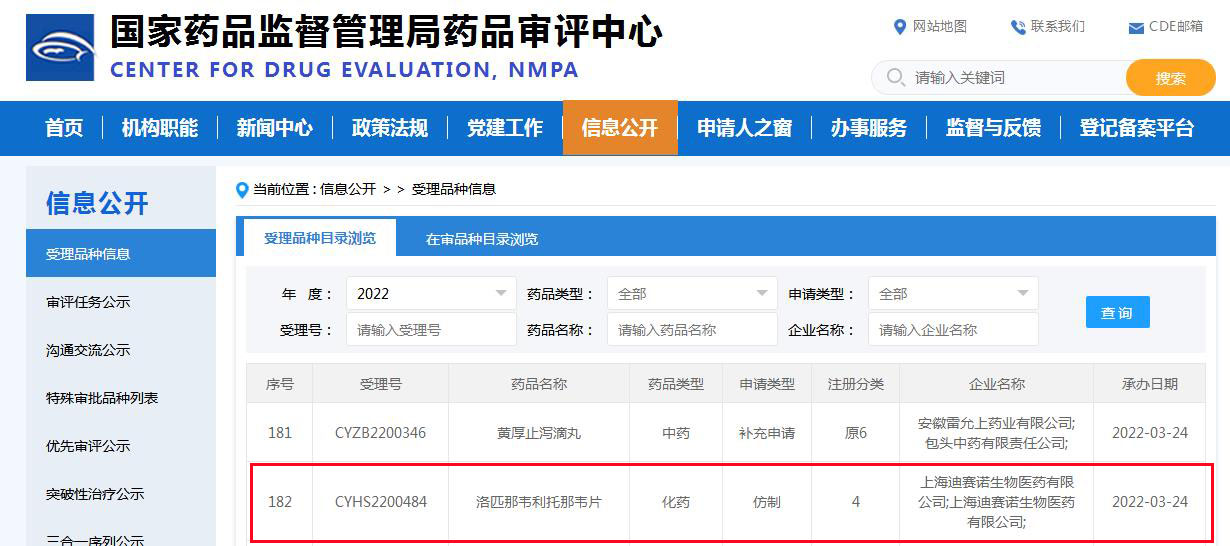Click the CDE邮箱 envelope icon
Viewport: 1230px width, 546px height.
click(x=1136, y=28)
